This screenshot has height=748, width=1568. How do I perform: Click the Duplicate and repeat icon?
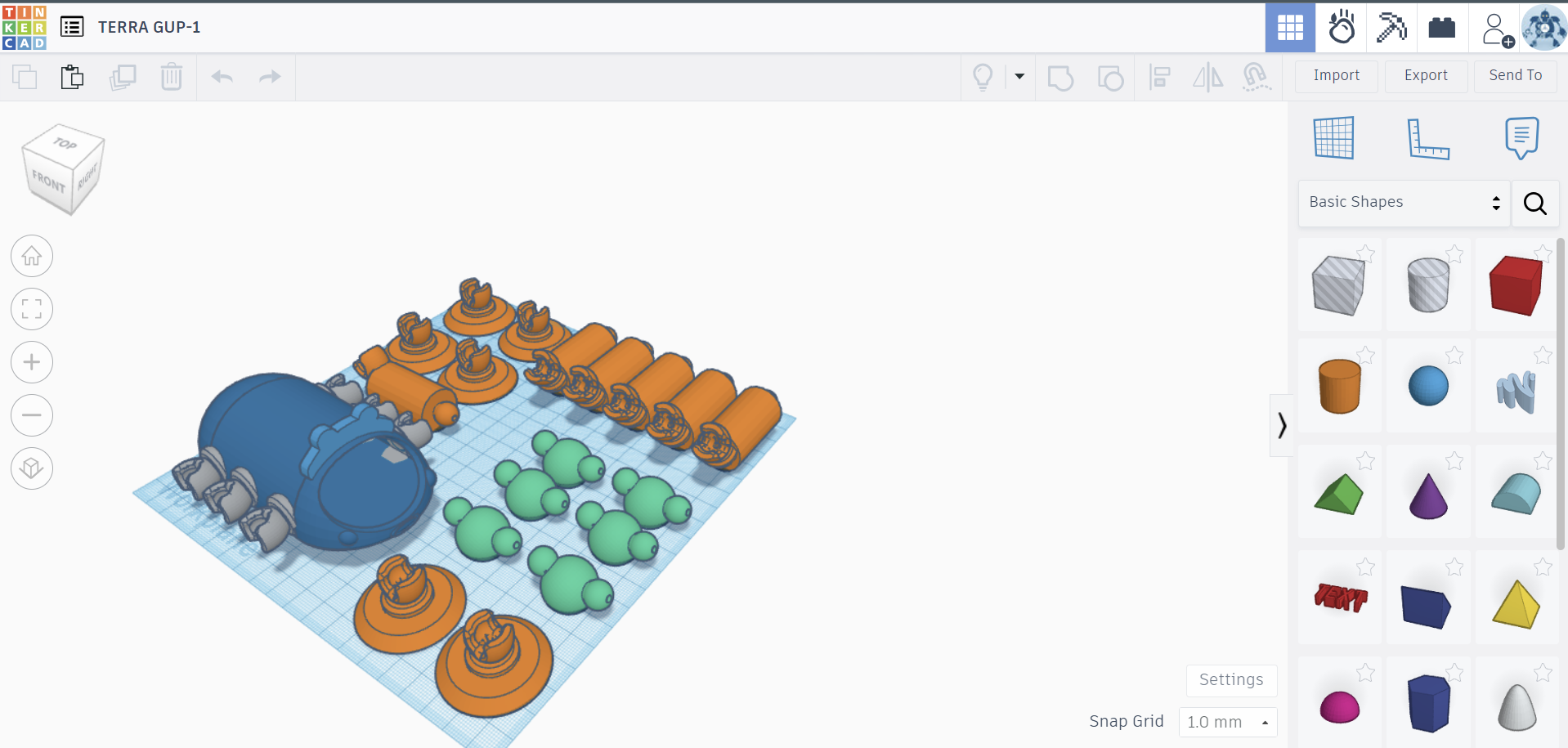[x=123, y=77]
